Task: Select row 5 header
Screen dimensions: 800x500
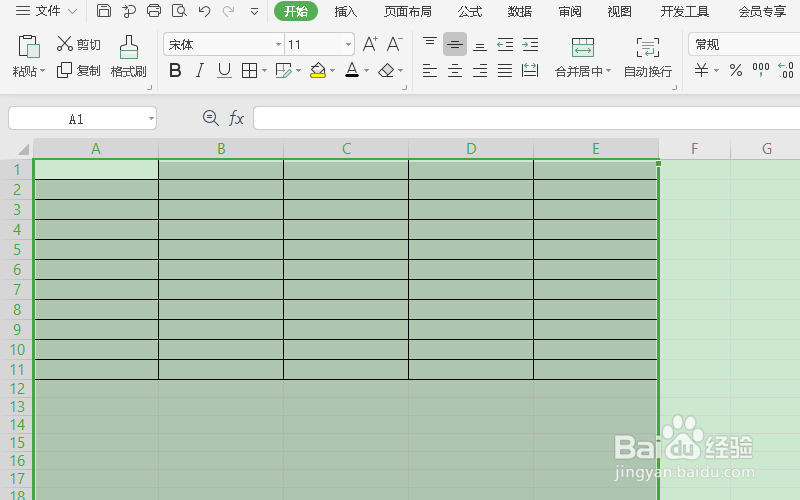Action: (x=17, y=249)
